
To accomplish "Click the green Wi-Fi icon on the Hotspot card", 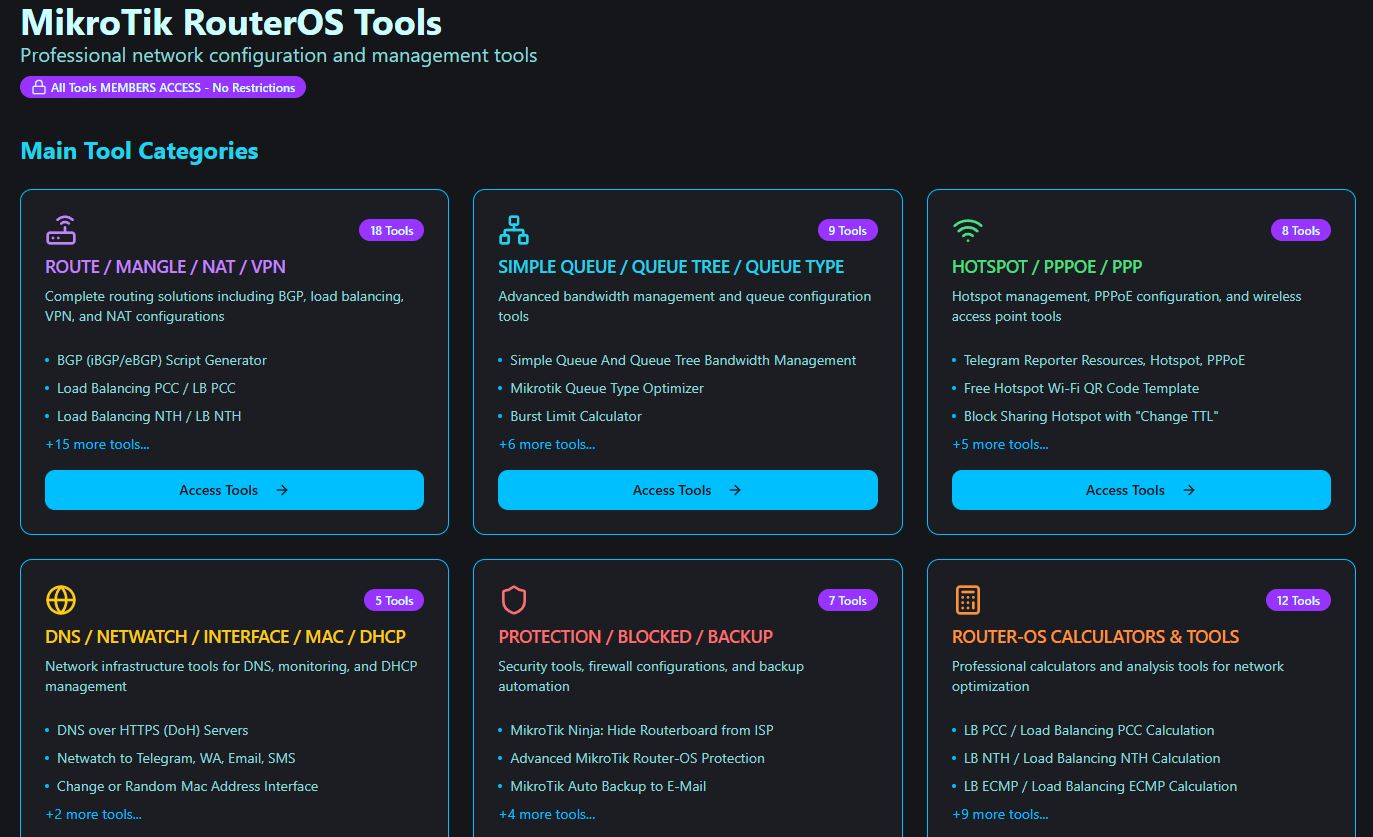I will (967, 230).
